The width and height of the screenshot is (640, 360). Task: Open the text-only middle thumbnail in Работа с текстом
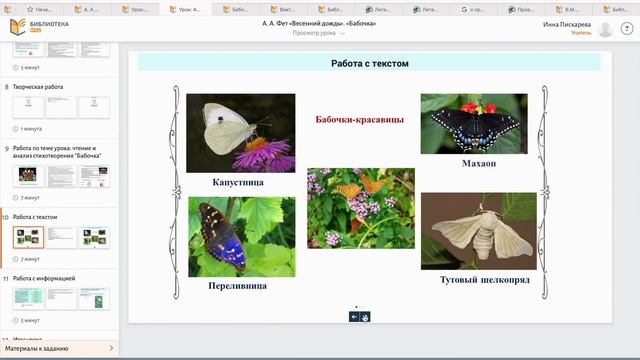[61, 237]
